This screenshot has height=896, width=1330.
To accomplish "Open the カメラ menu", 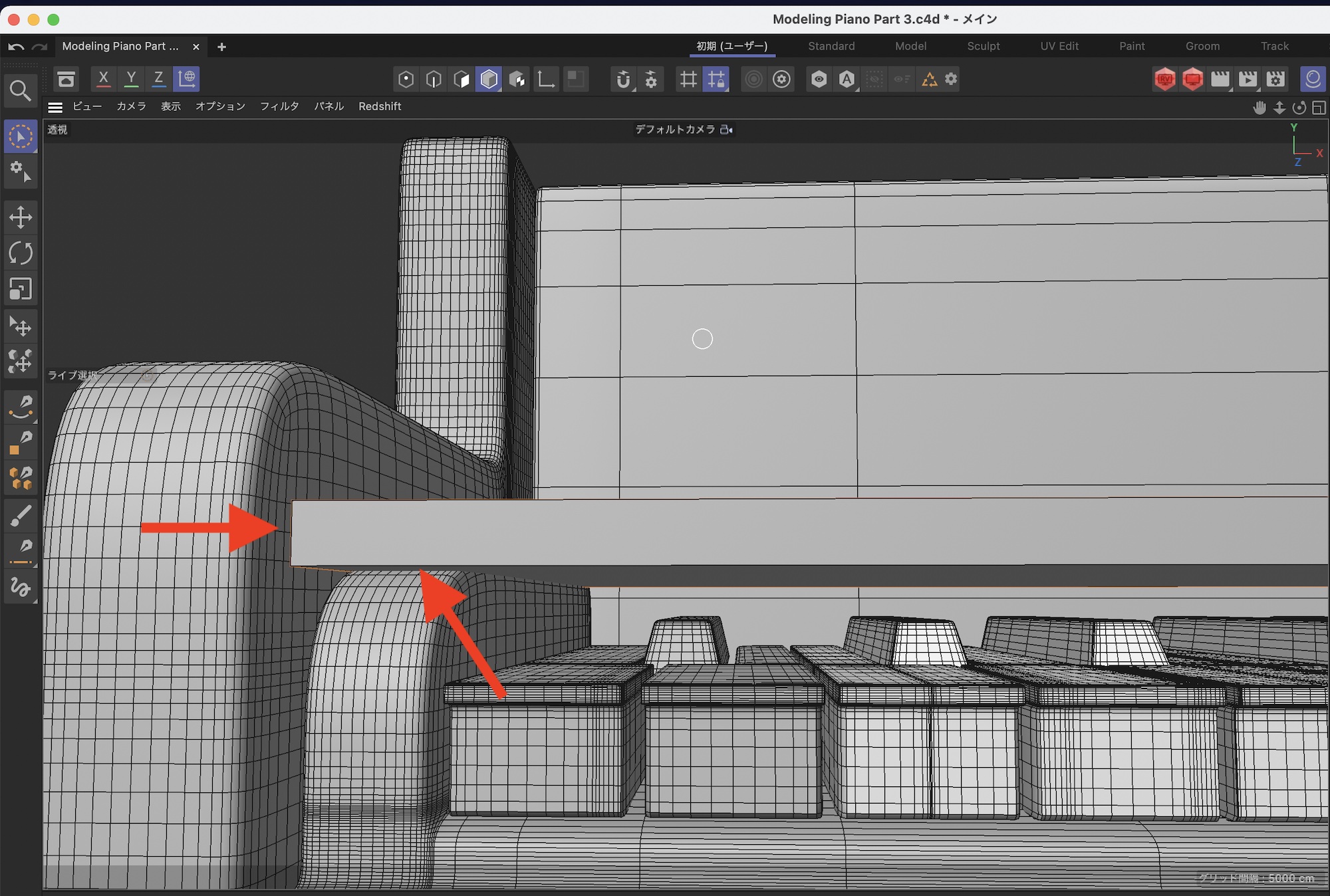I will click(x=131, y=106).
